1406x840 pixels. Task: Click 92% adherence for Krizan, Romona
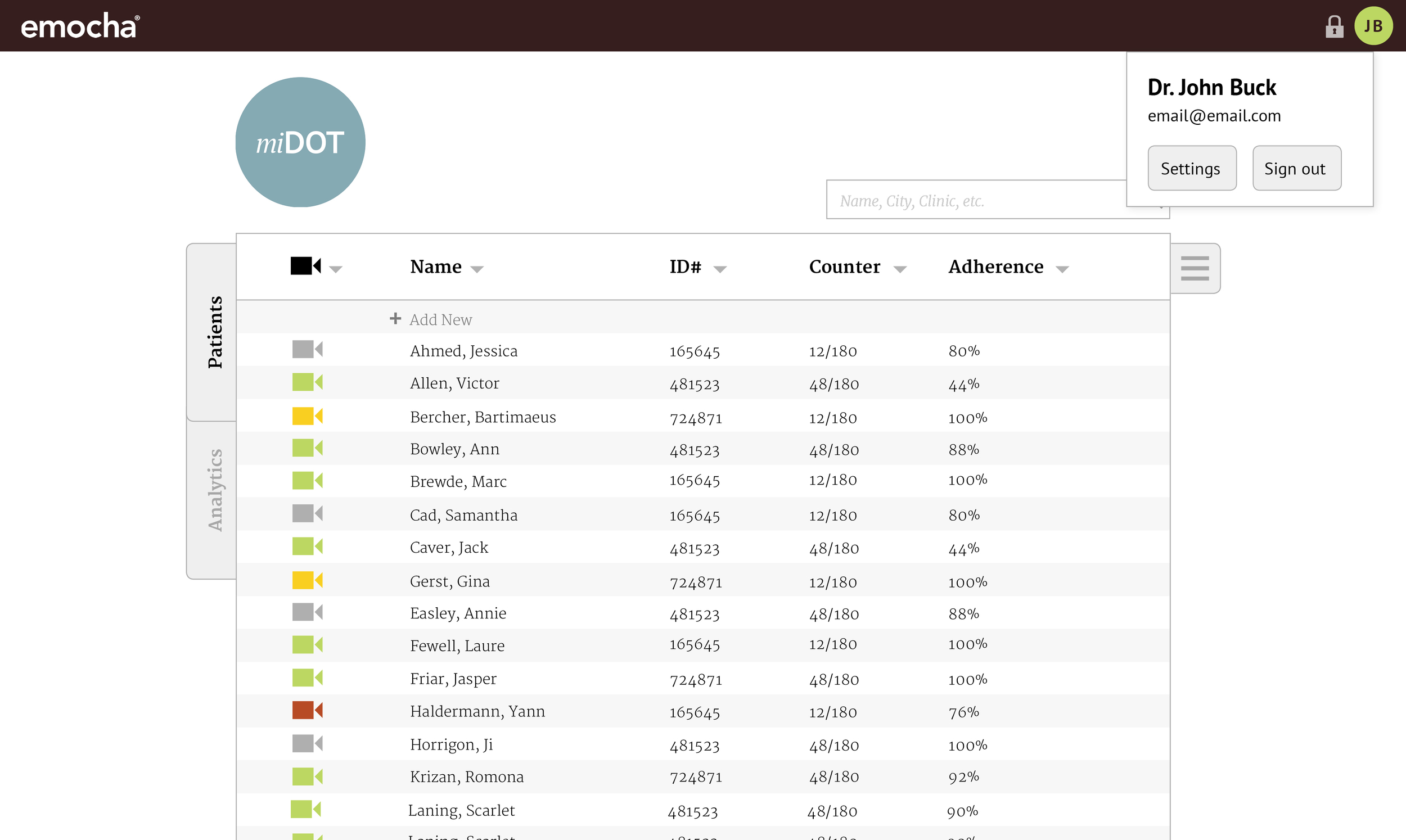(963, 776)
